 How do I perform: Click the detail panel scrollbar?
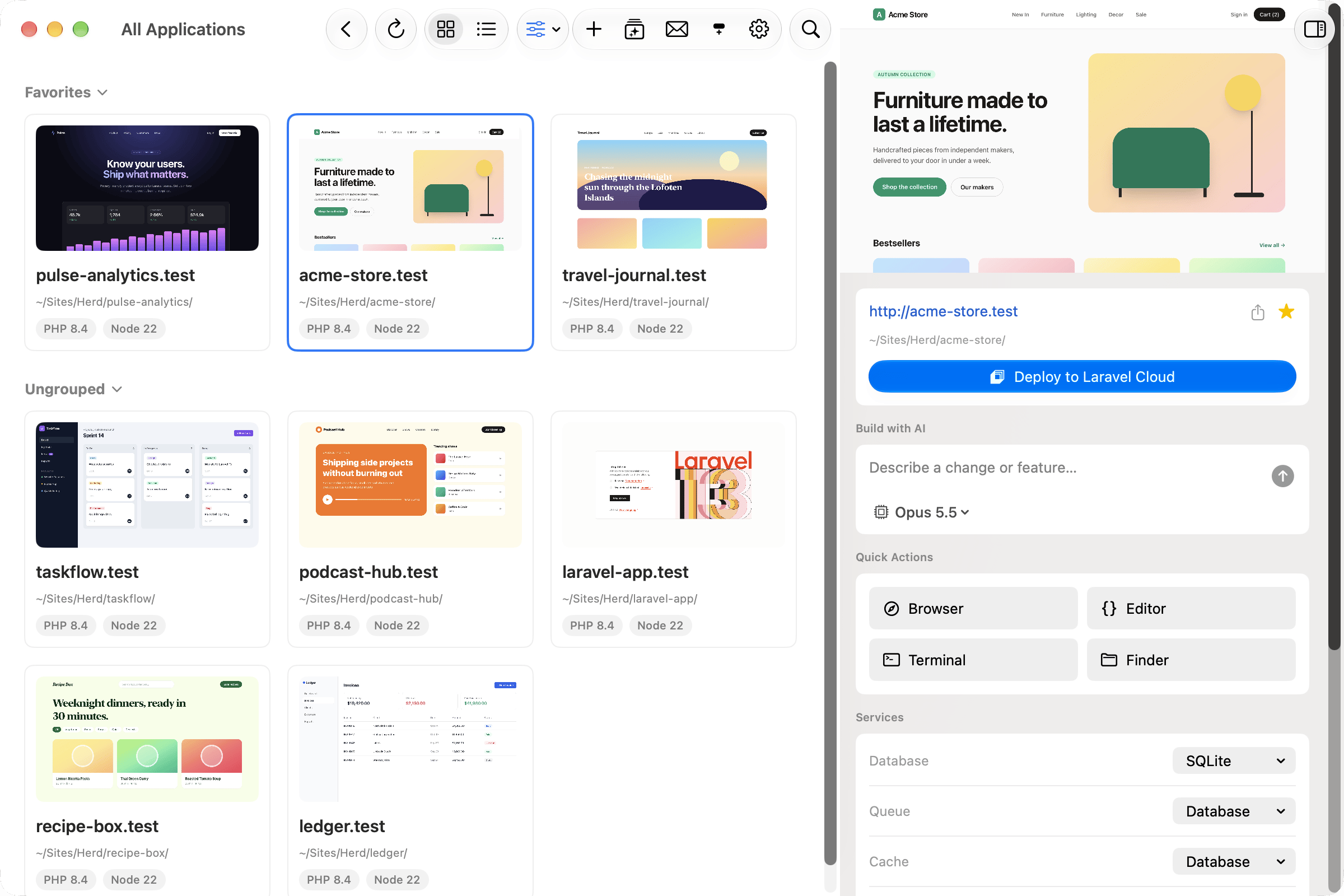pos(1334,326)
